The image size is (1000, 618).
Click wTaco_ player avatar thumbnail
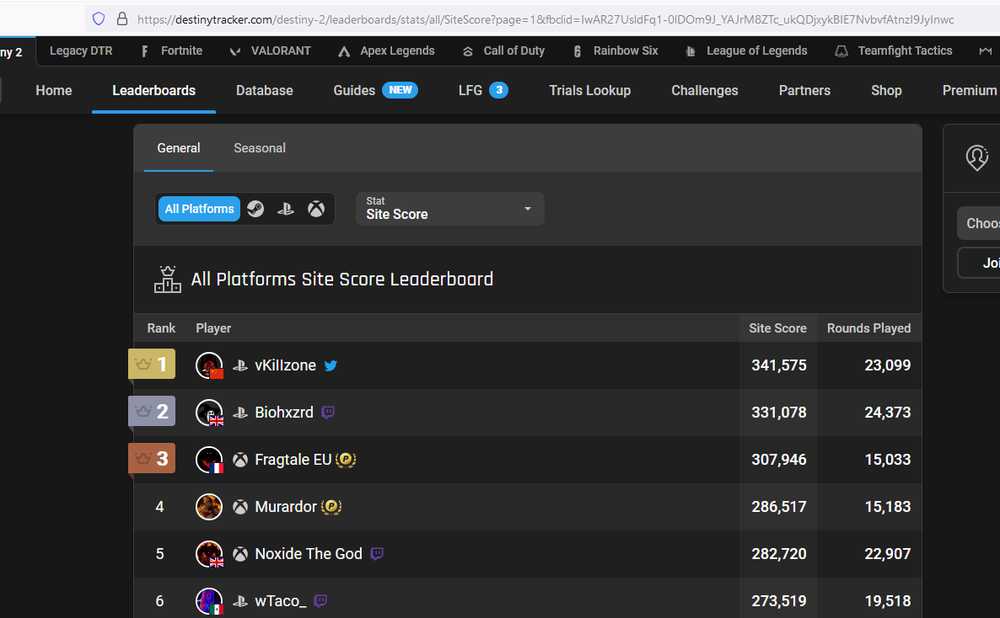(209, 601)
